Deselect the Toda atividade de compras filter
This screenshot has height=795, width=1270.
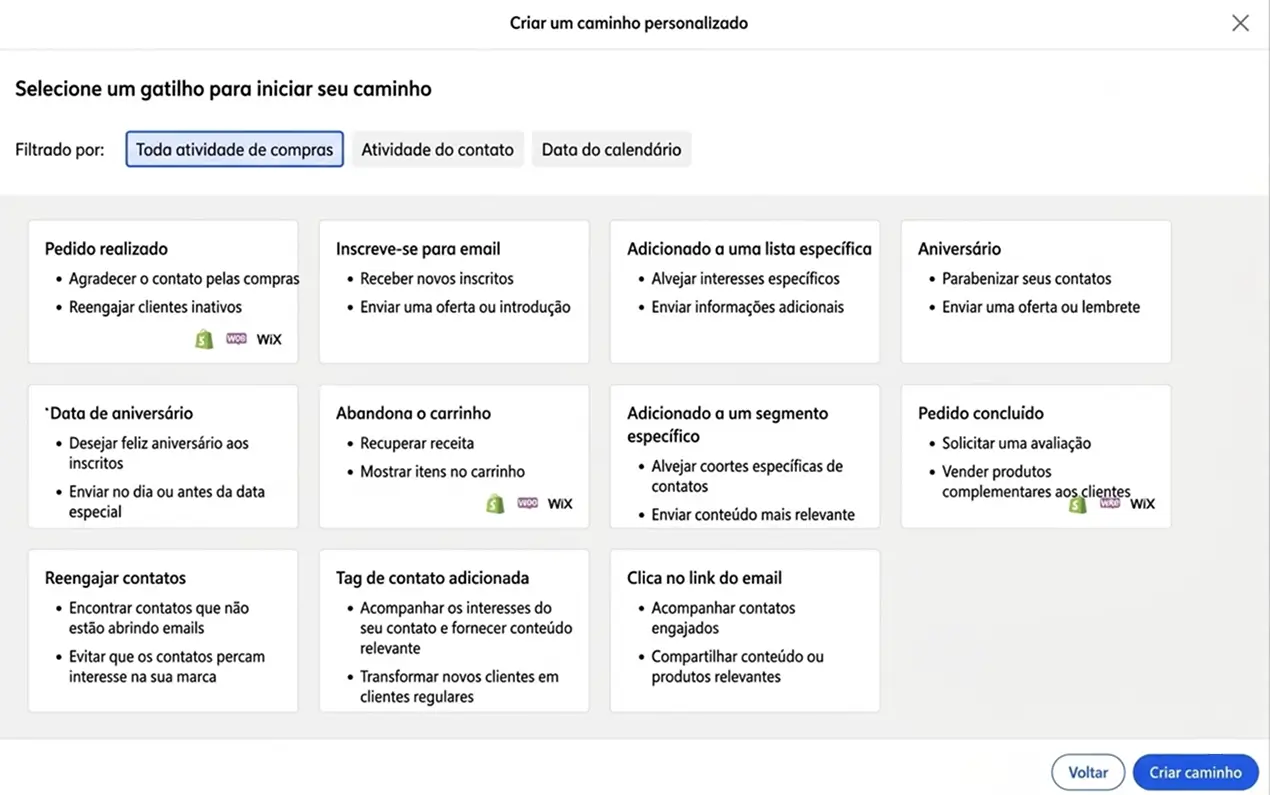[234, 149]
